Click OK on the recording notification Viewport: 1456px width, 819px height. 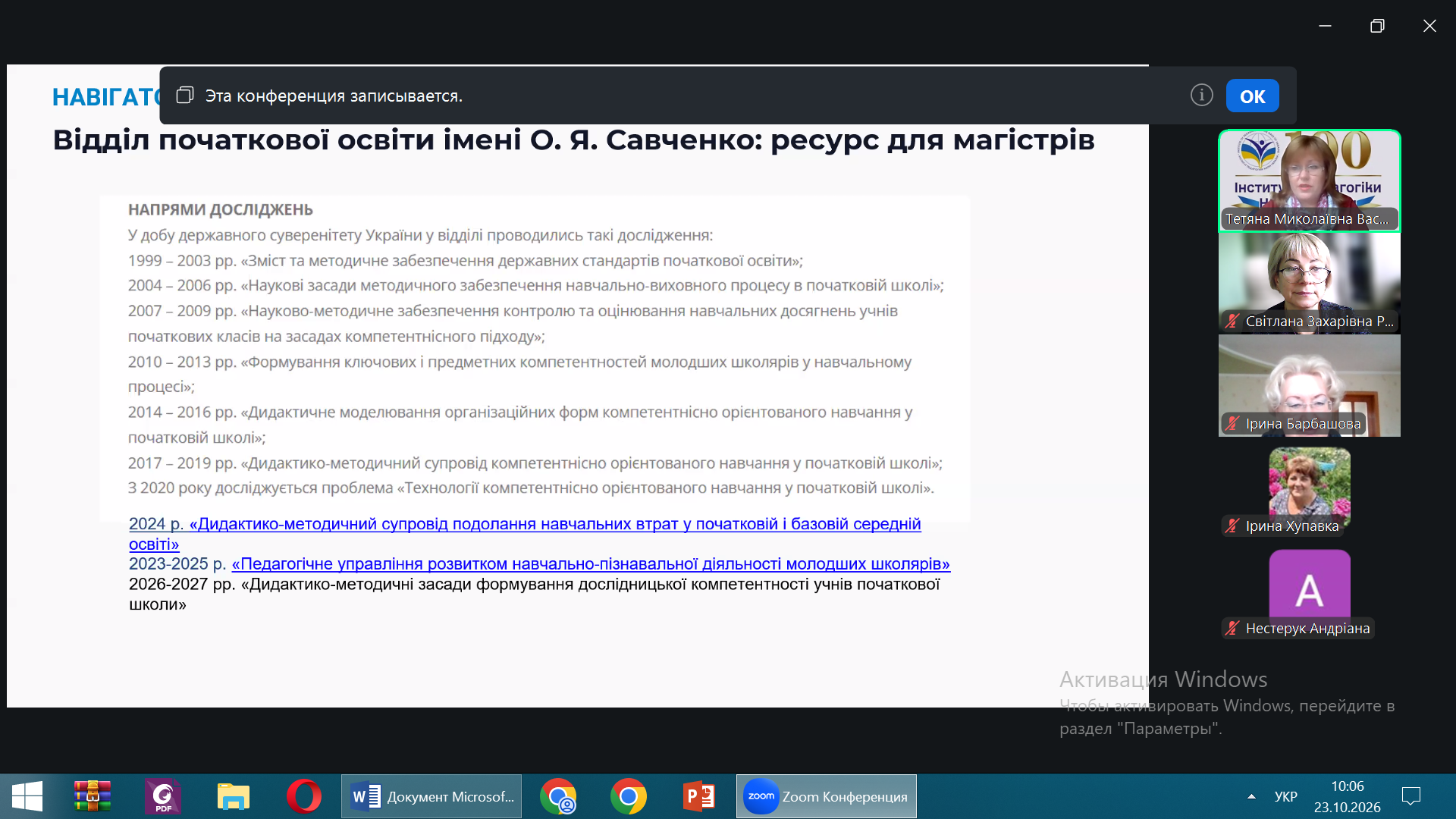click(1252, 96)
